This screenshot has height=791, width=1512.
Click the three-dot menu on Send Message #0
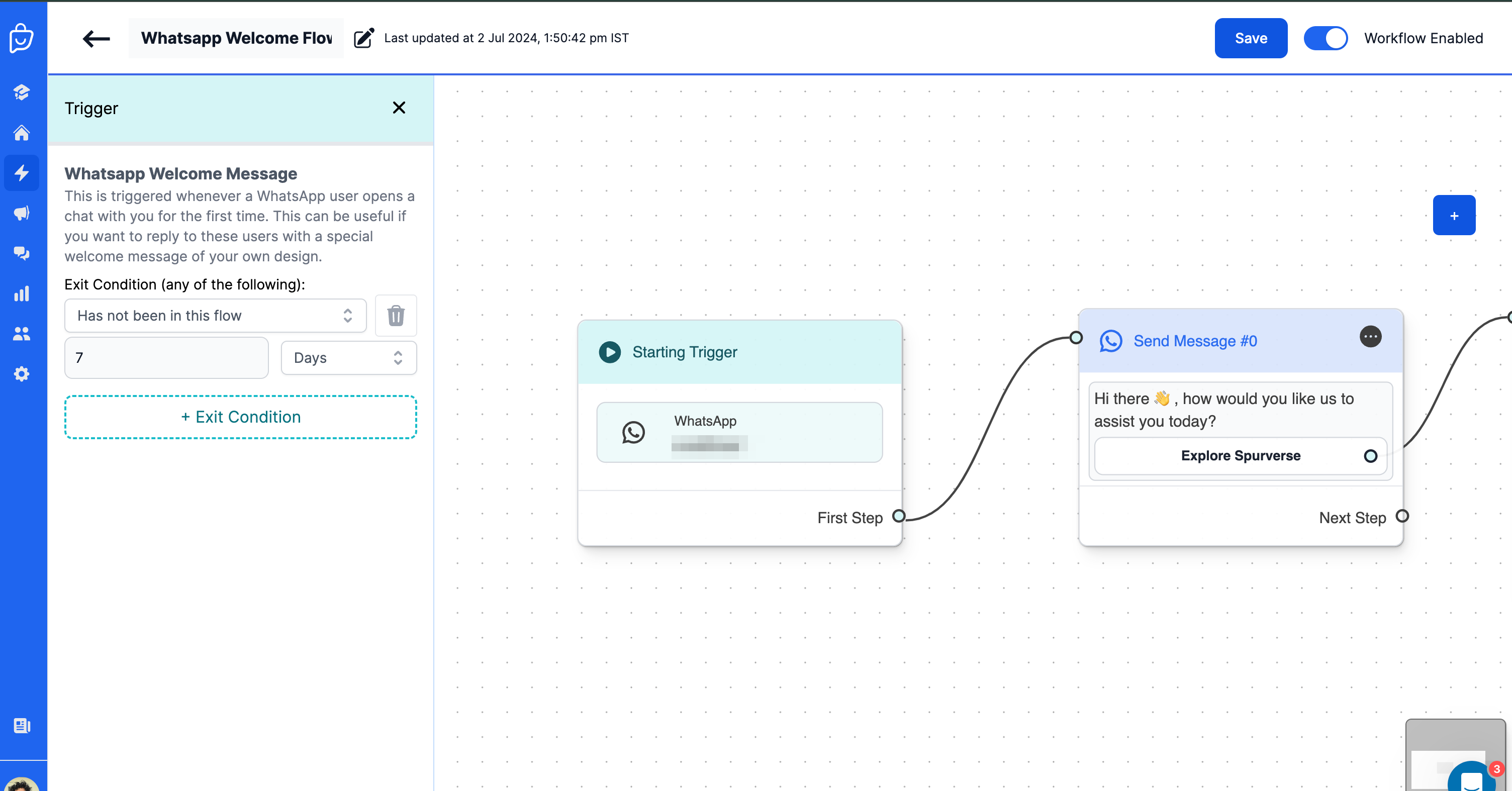pyautogui.click(x=1370, y=337)
